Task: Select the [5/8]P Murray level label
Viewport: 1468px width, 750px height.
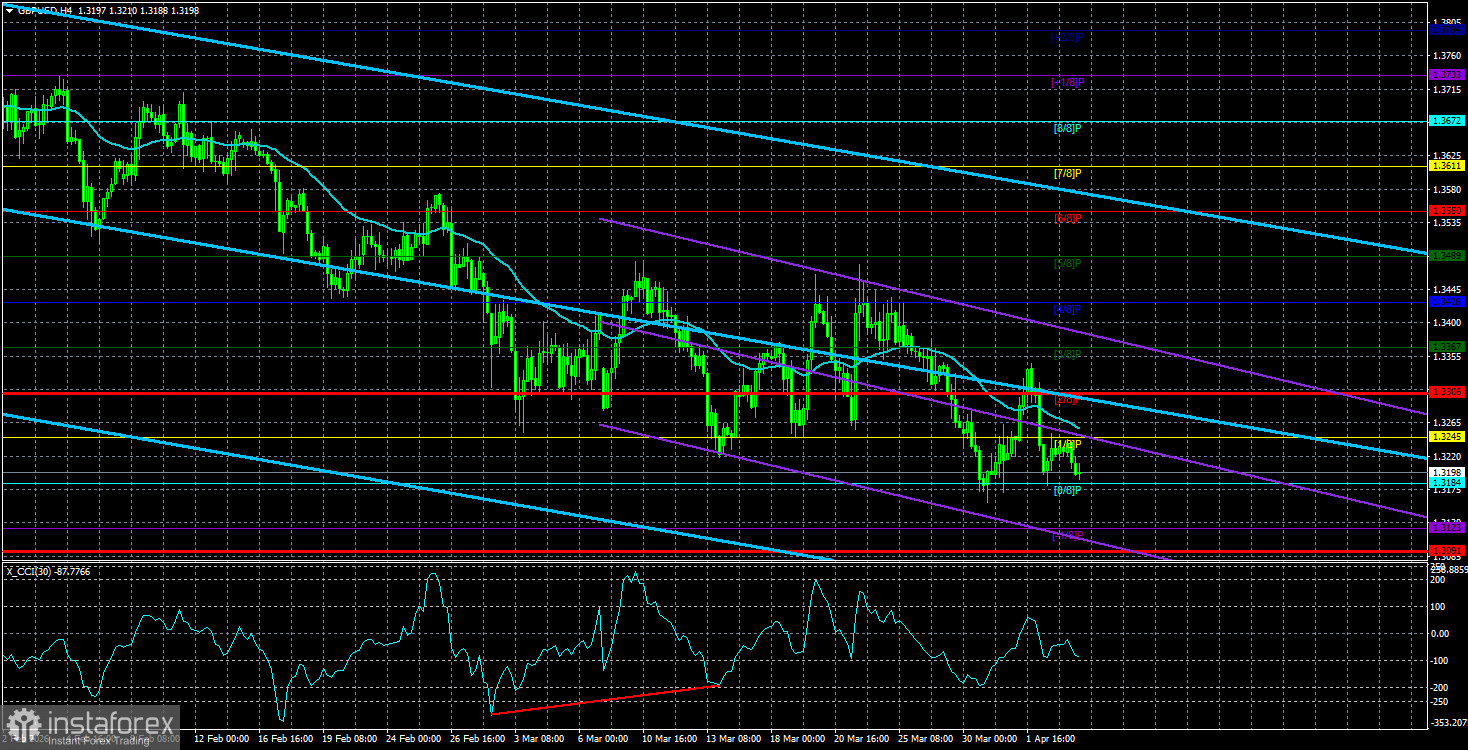Action: pyautogui.click(x=1068, y=264)
